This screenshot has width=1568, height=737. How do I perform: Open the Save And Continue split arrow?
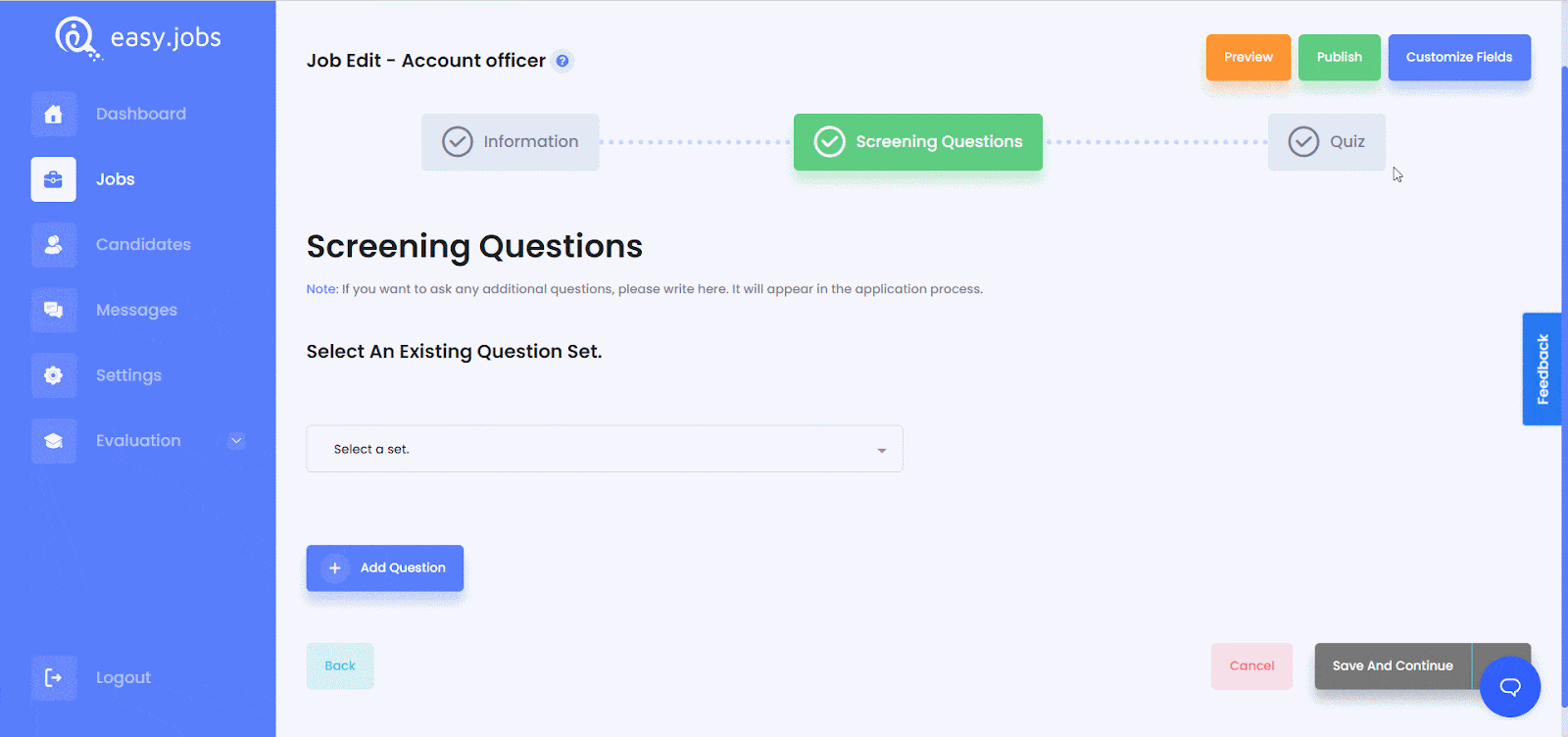click(x=1501, y=665)
